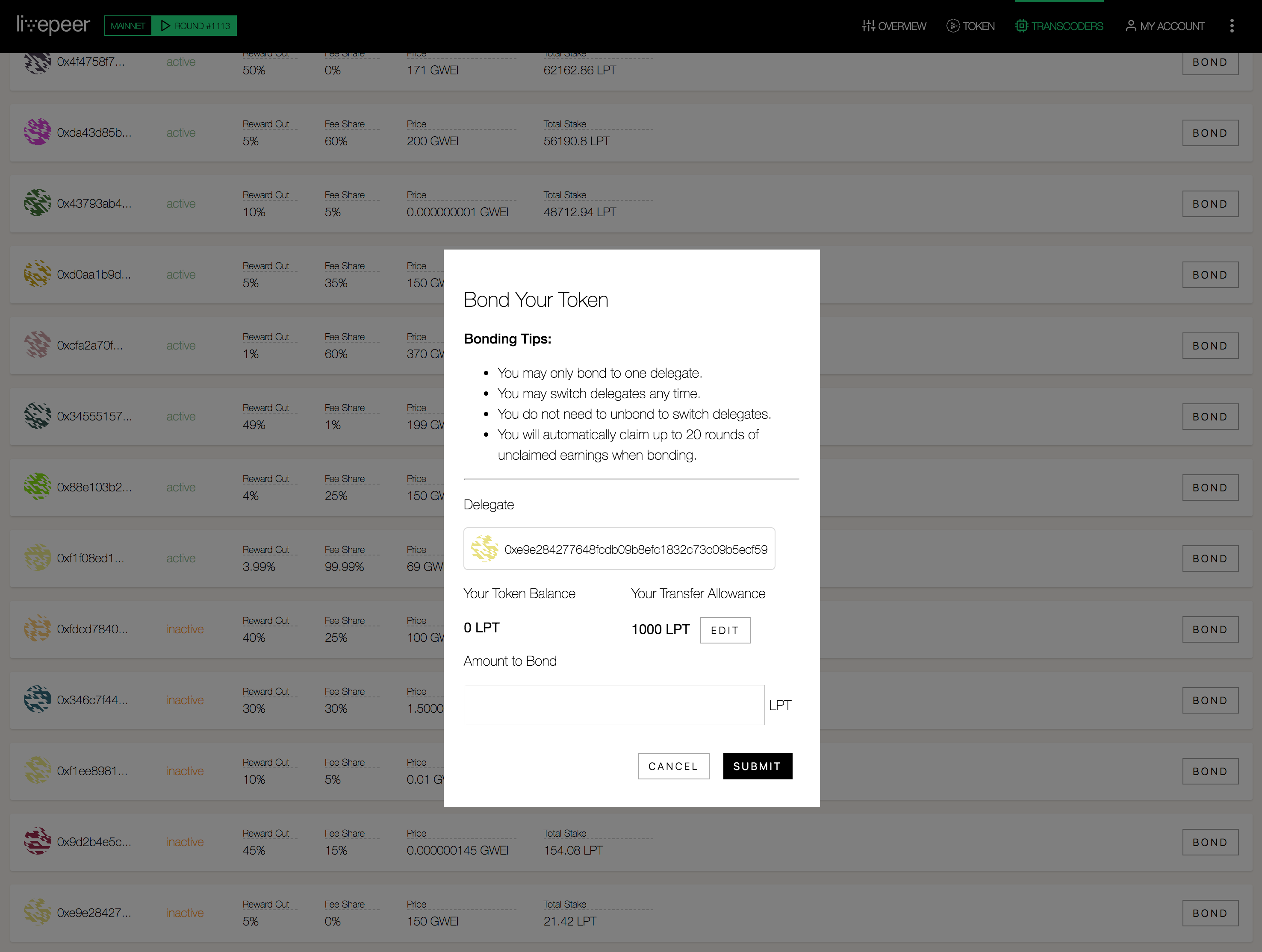Click the 0x346c7f44 transcoder avatar
The height and width of the screenshot is (952, 1262).
tap(38, 699)
